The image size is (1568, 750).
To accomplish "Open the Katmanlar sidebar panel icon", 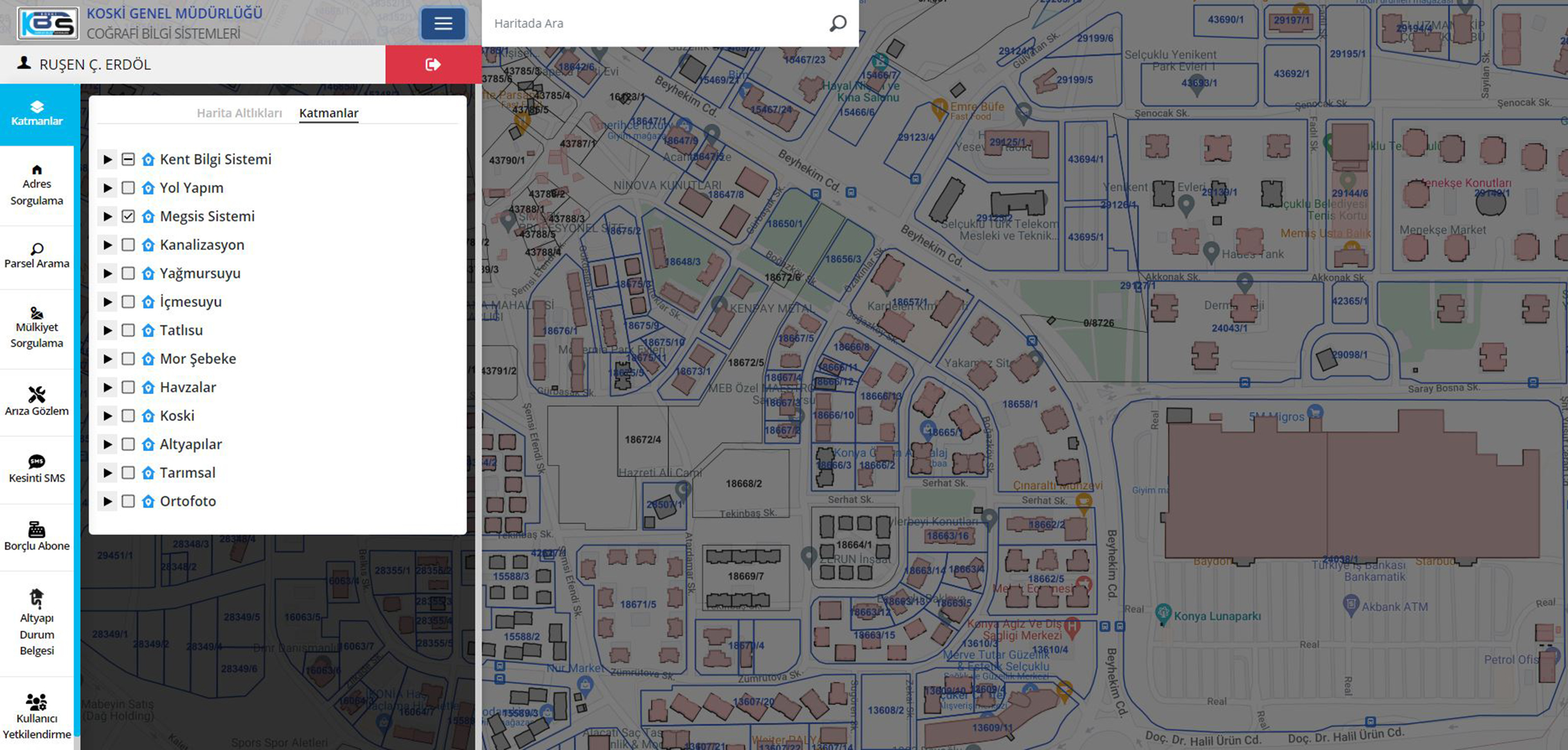I will 37,114.
